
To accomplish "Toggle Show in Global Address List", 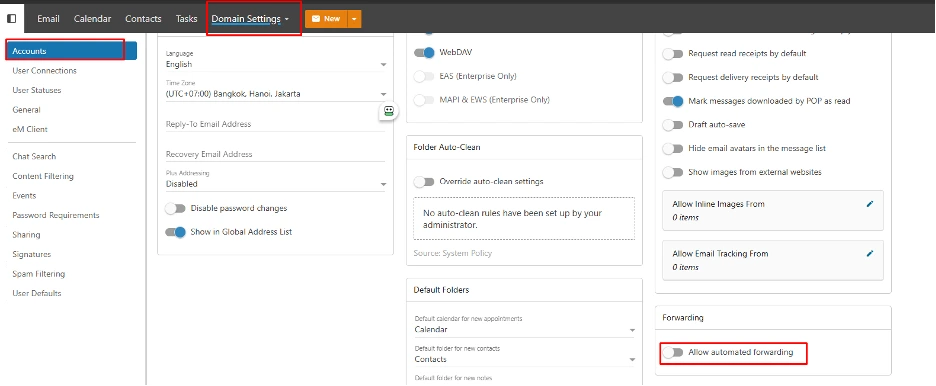I will coord(176,232).
